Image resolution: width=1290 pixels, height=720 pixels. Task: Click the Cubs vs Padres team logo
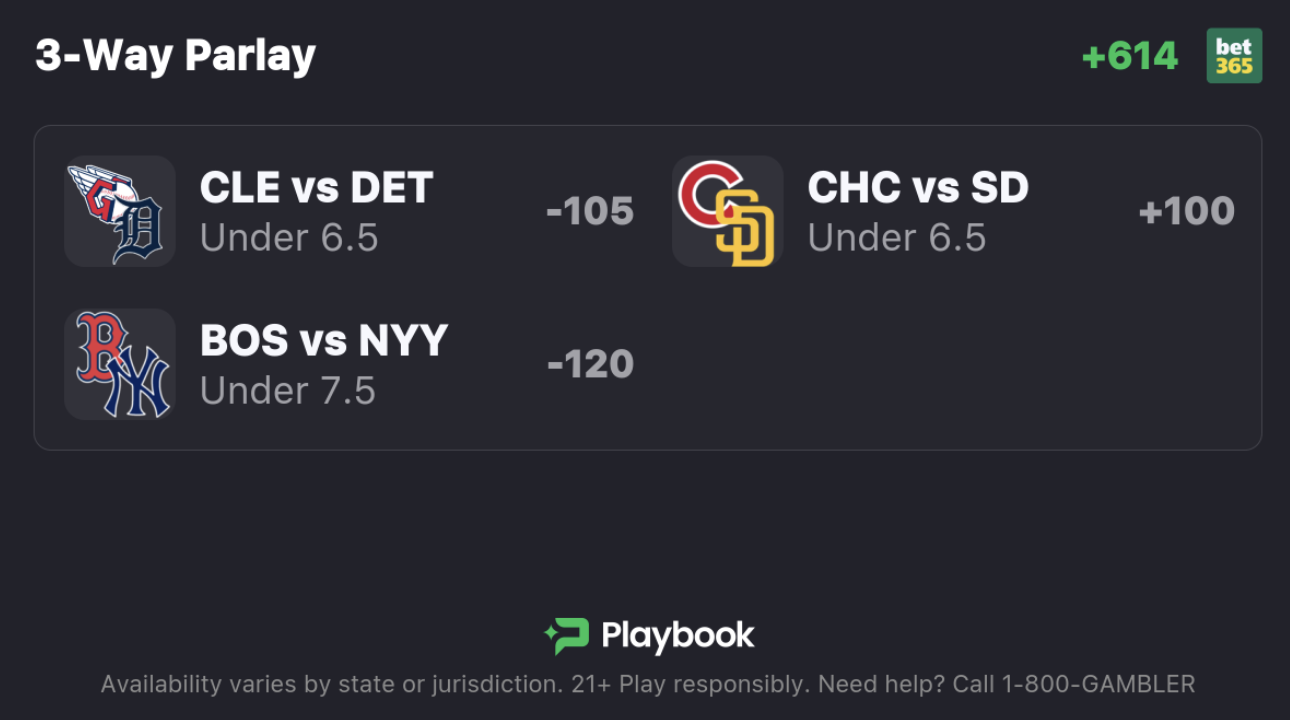pos(727,211)
